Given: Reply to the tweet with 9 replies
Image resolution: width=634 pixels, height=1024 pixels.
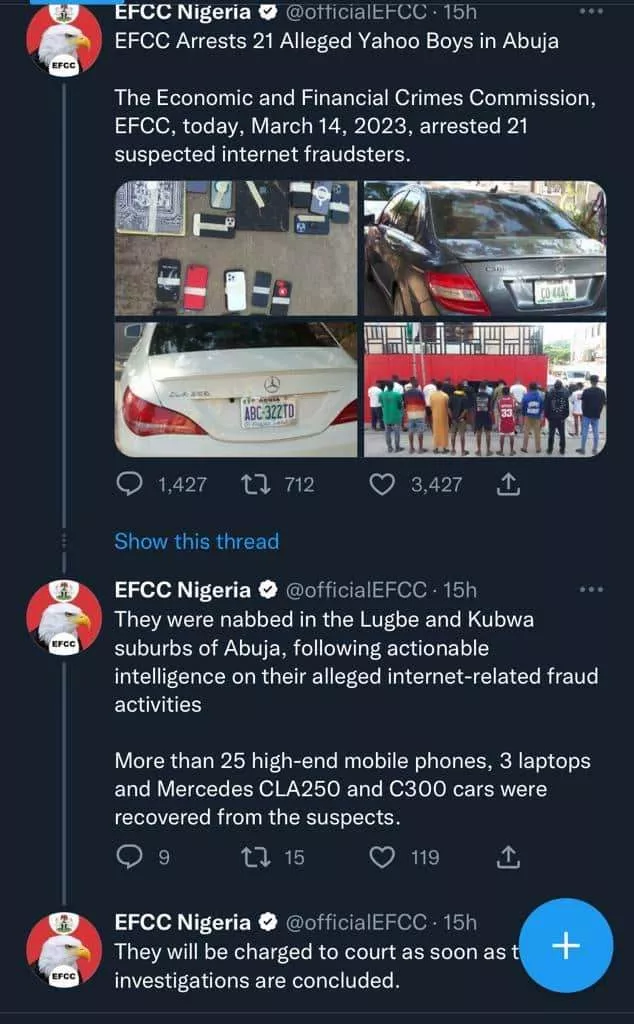Looking at the screenshot, I should pos(131,856).
